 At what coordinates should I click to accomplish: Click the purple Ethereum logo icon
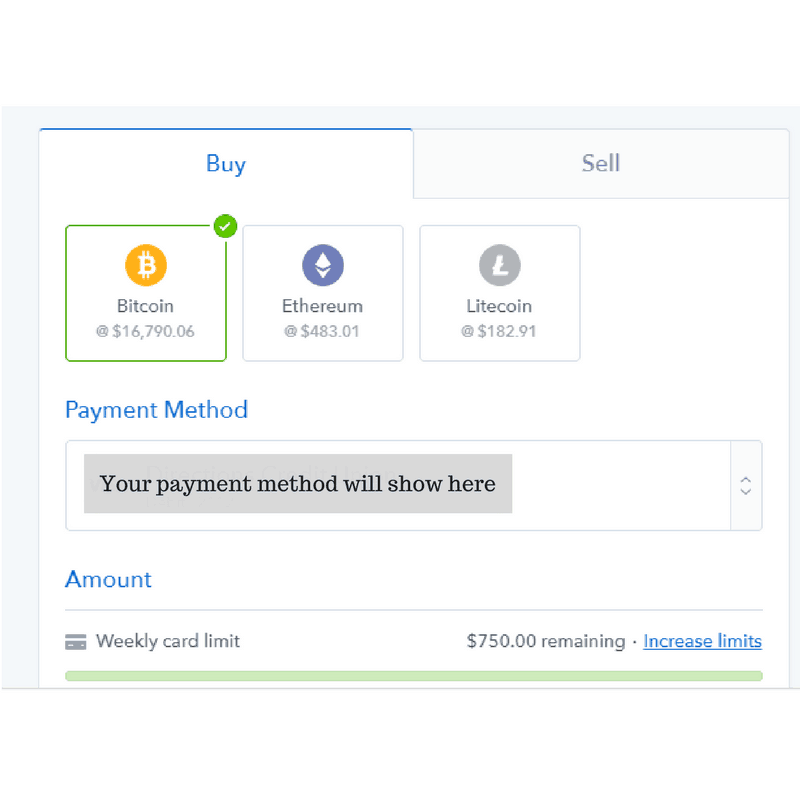(x=323, y=265)
